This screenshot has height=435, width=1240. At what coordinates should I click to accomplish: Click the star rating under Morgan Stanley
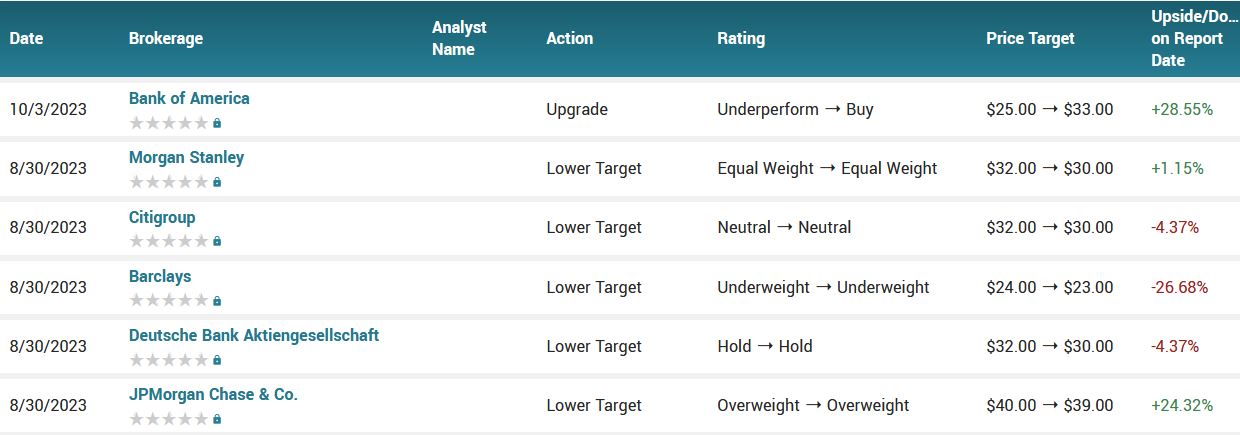click(169, 182)
